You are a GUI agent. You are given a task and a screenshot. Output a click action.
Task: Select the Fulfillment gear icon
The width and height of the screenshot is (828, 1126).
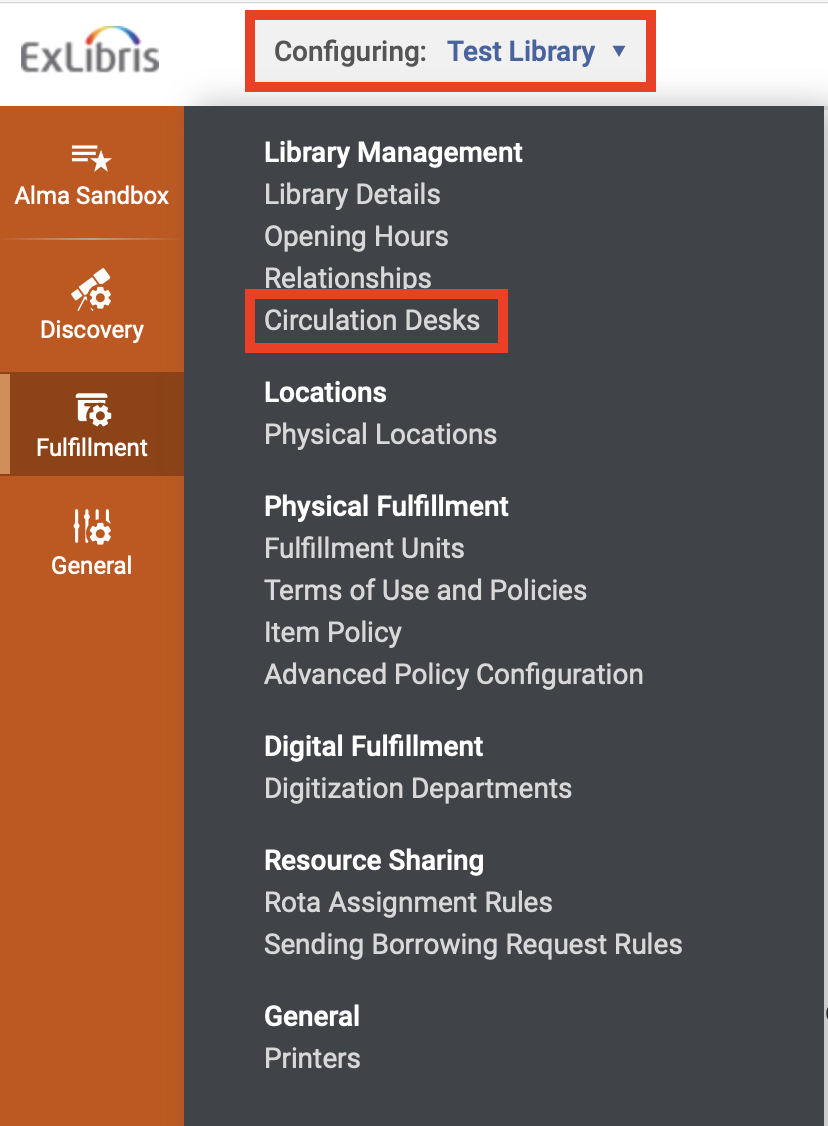(x=92, y=409)
